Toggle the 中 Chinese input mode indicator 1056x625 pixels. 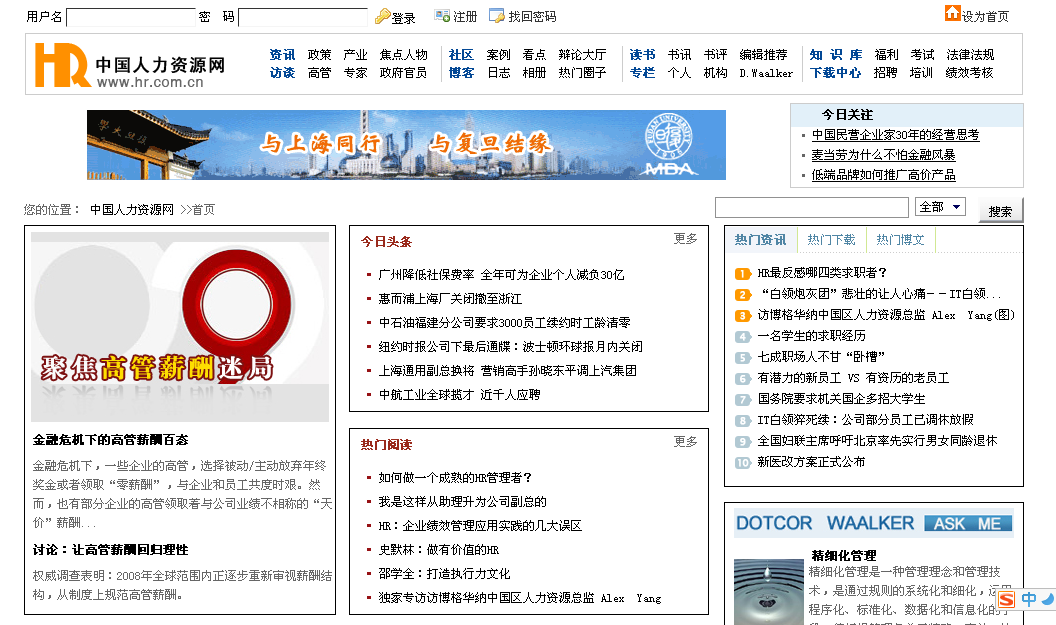pos(1028,599)
